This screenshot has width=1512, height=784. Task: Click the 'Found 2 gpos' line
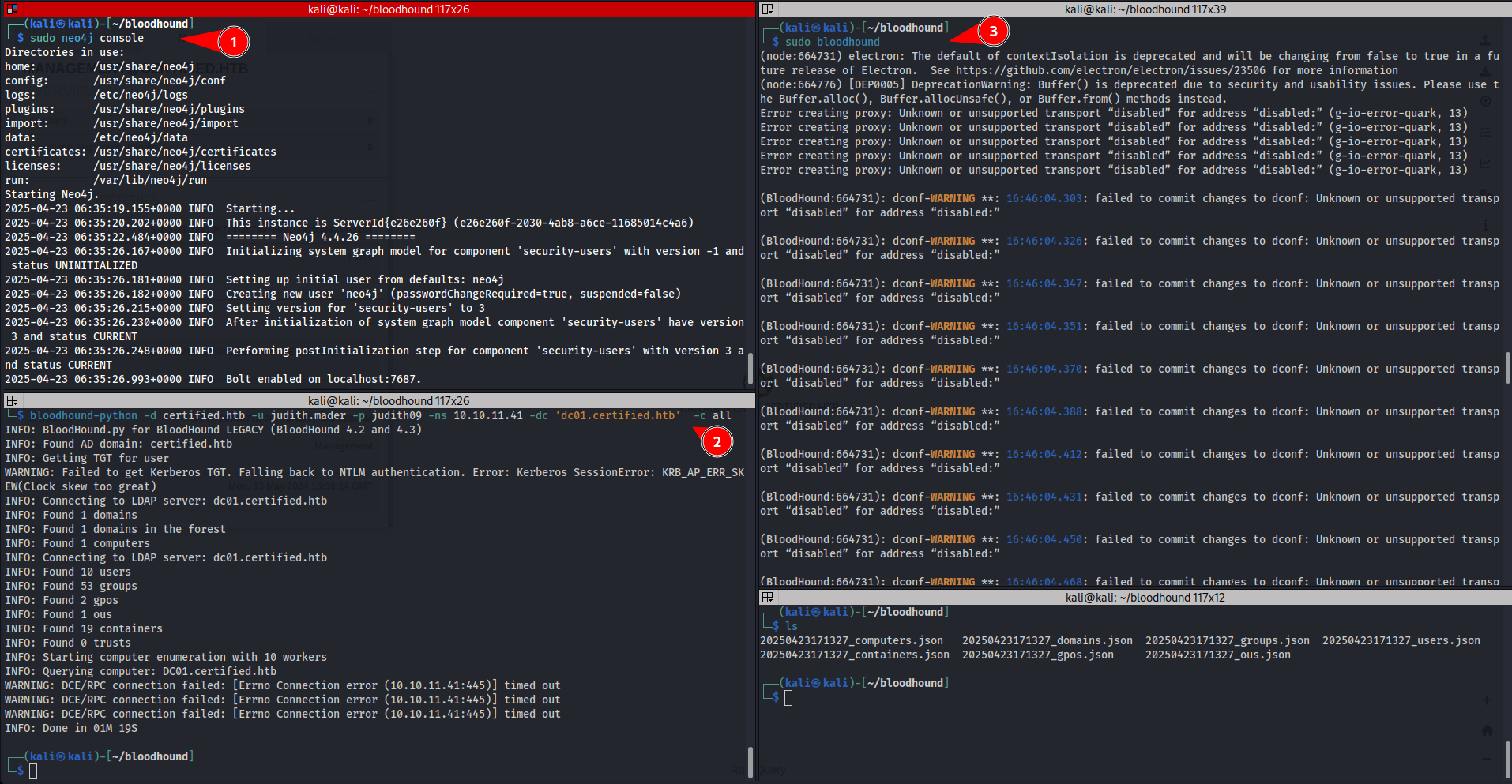click(x=62, y=600)
